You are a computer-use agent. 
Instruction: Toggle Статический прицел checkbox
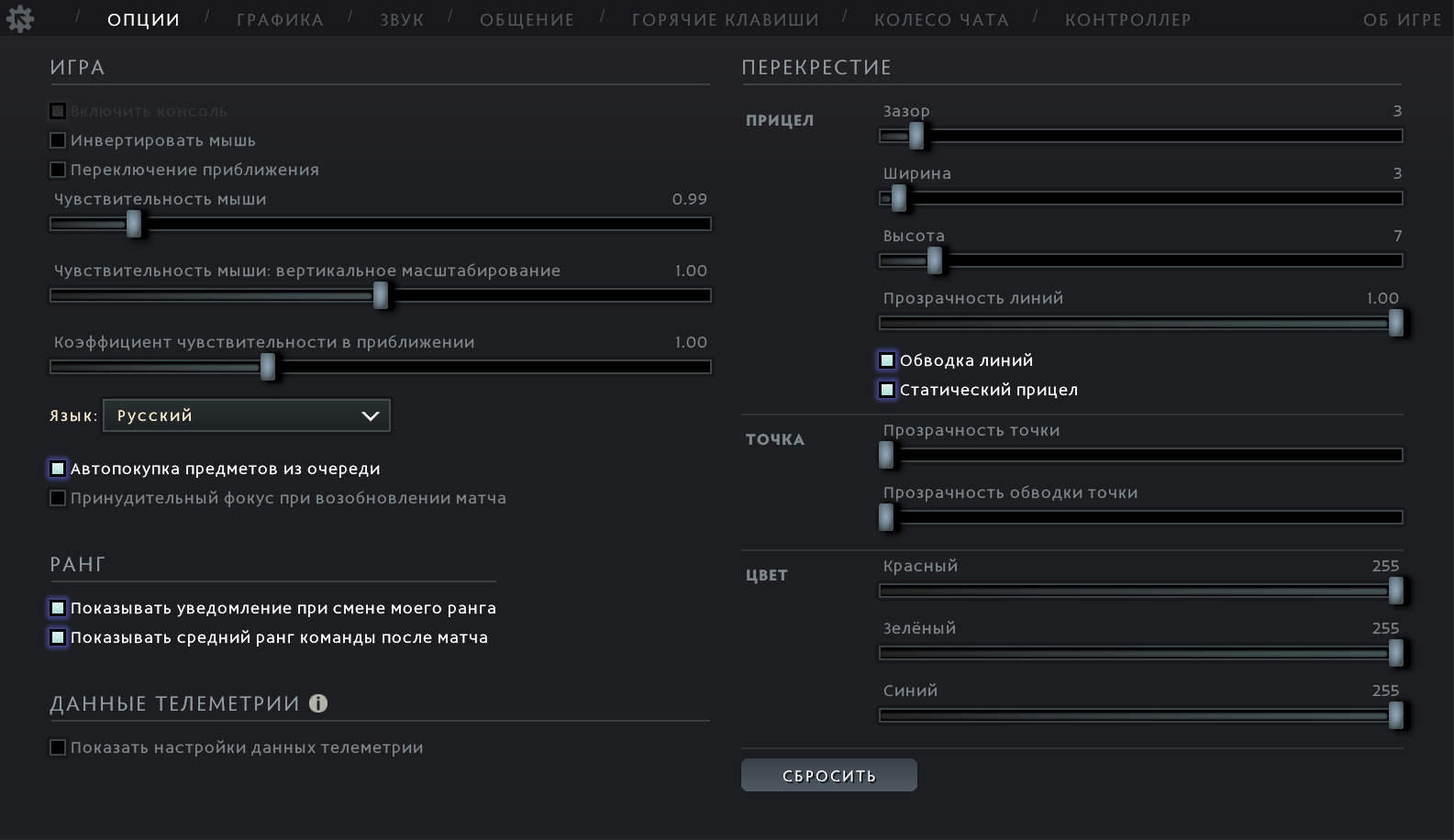887,390
